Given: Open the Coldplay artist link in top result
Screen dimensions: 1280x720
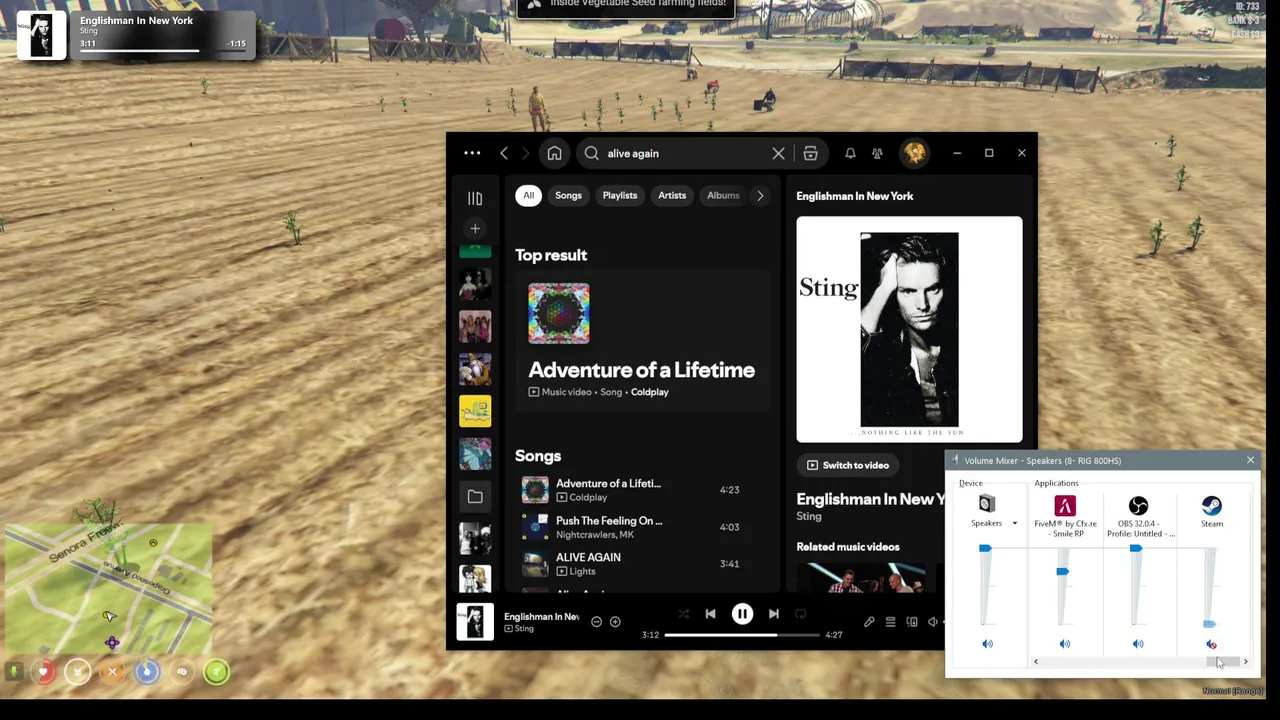Looking at the screenshot, I should click(x=649, y=392).
